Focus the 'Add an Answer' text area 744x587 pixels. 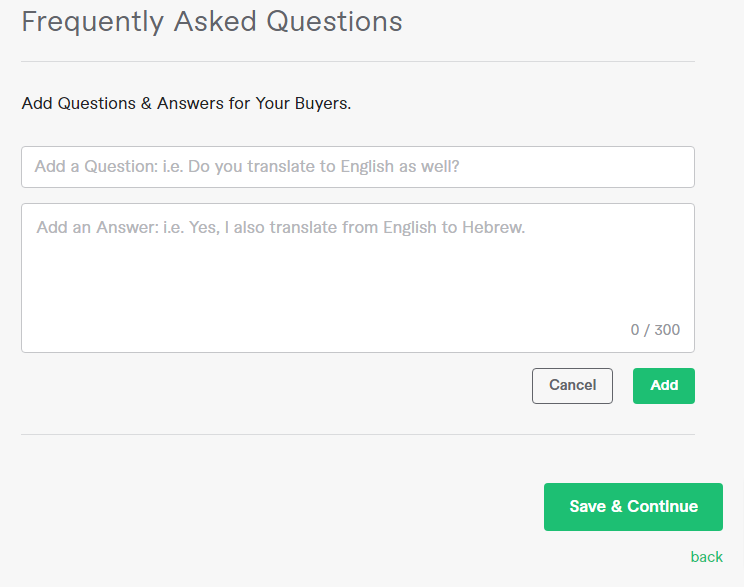click(x=358, y=278)
